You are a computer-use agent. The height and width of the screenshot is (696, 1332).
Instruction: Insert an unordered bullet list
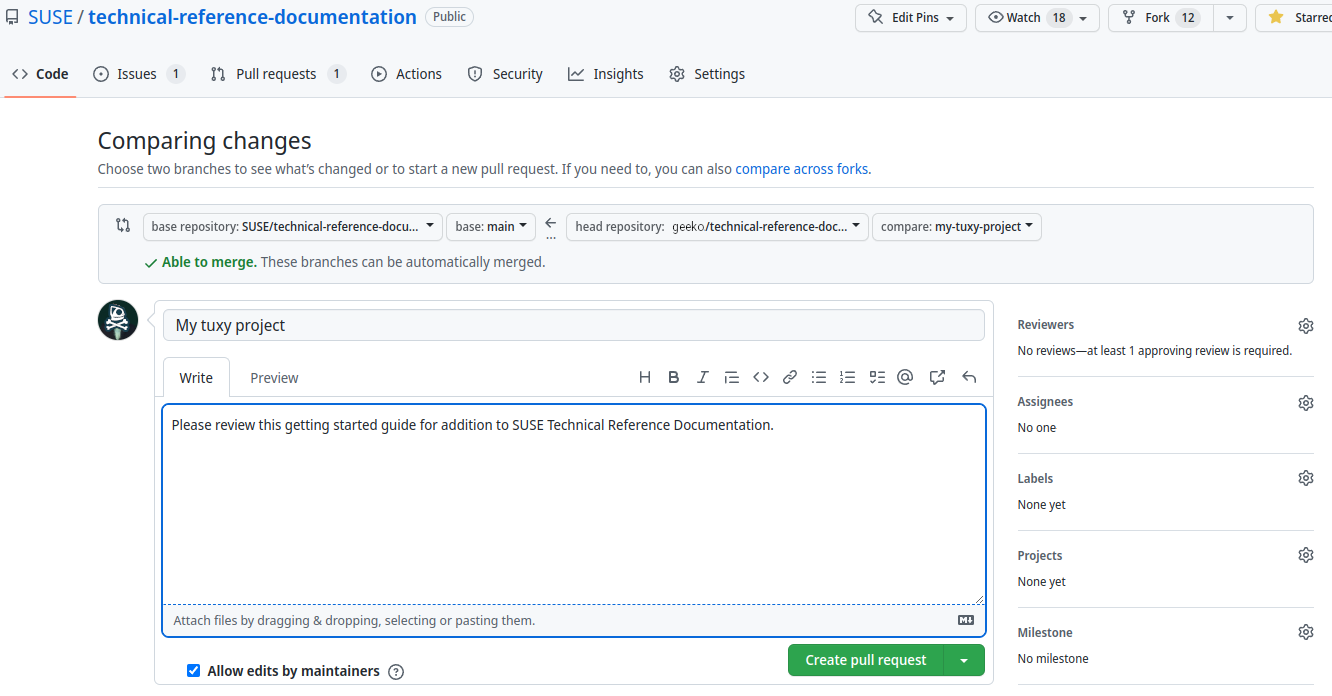(819, 377)
